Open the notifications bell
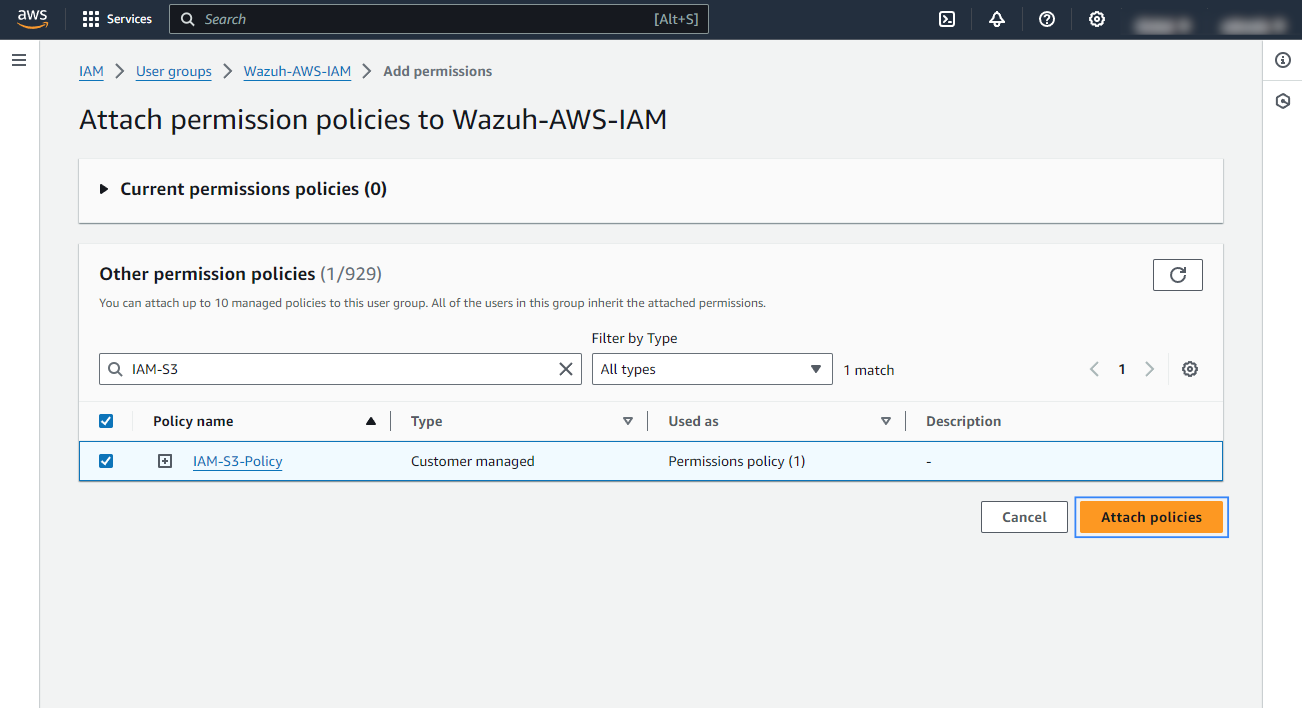The width and height of the screenshot is (1302, 708). 996,19
